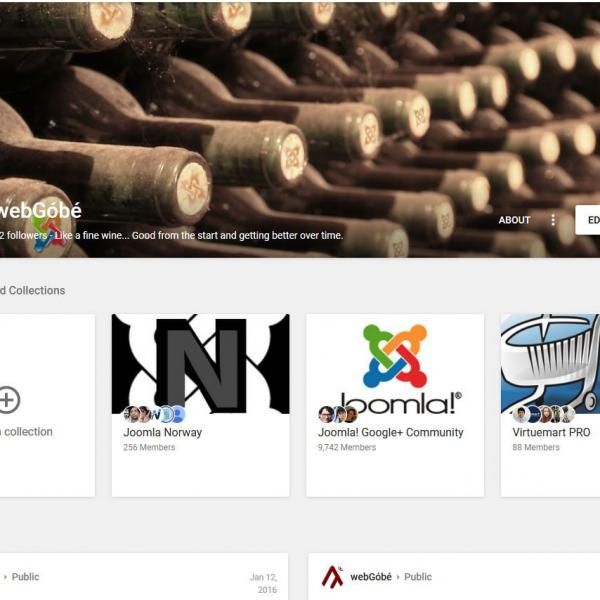The height and width of the screenshot is (600, 600).
Task: Click the plus icon to create collection
Action: coord(8,400)
